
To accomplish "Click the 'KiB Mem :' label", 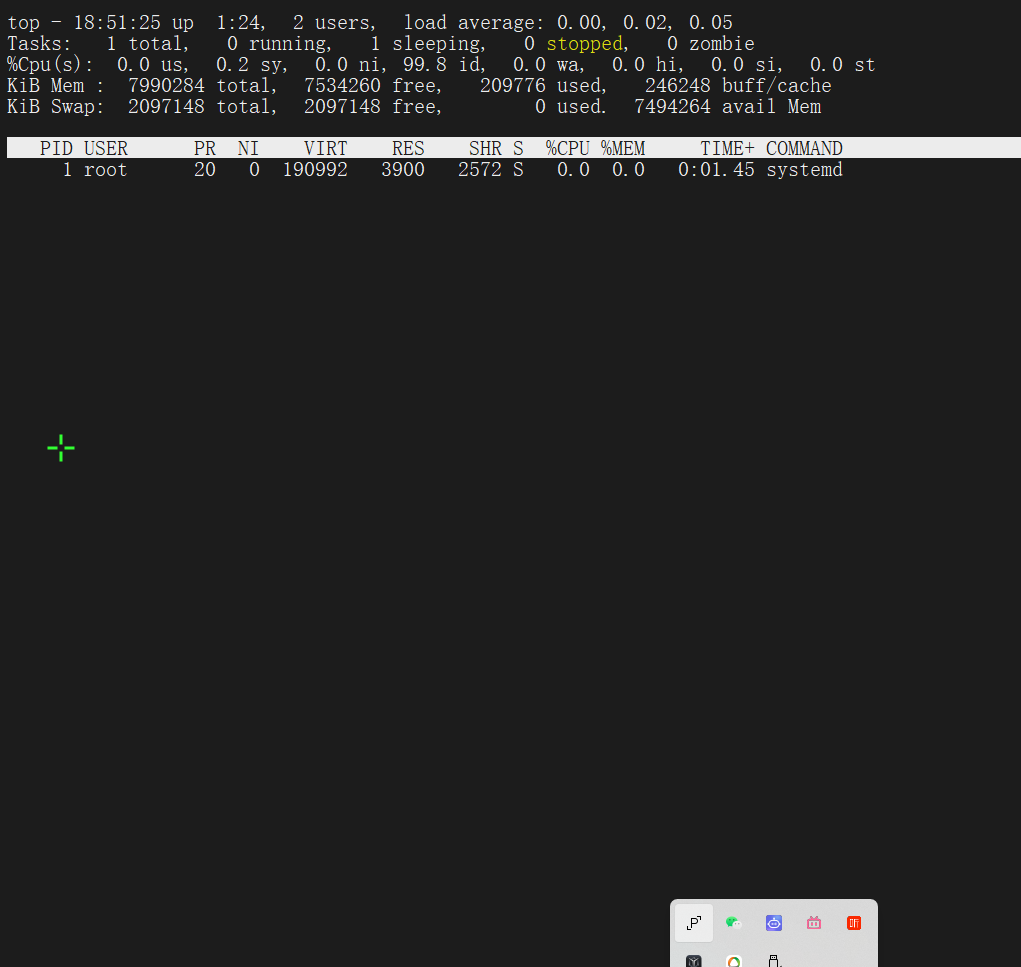I will coord(55,86).
